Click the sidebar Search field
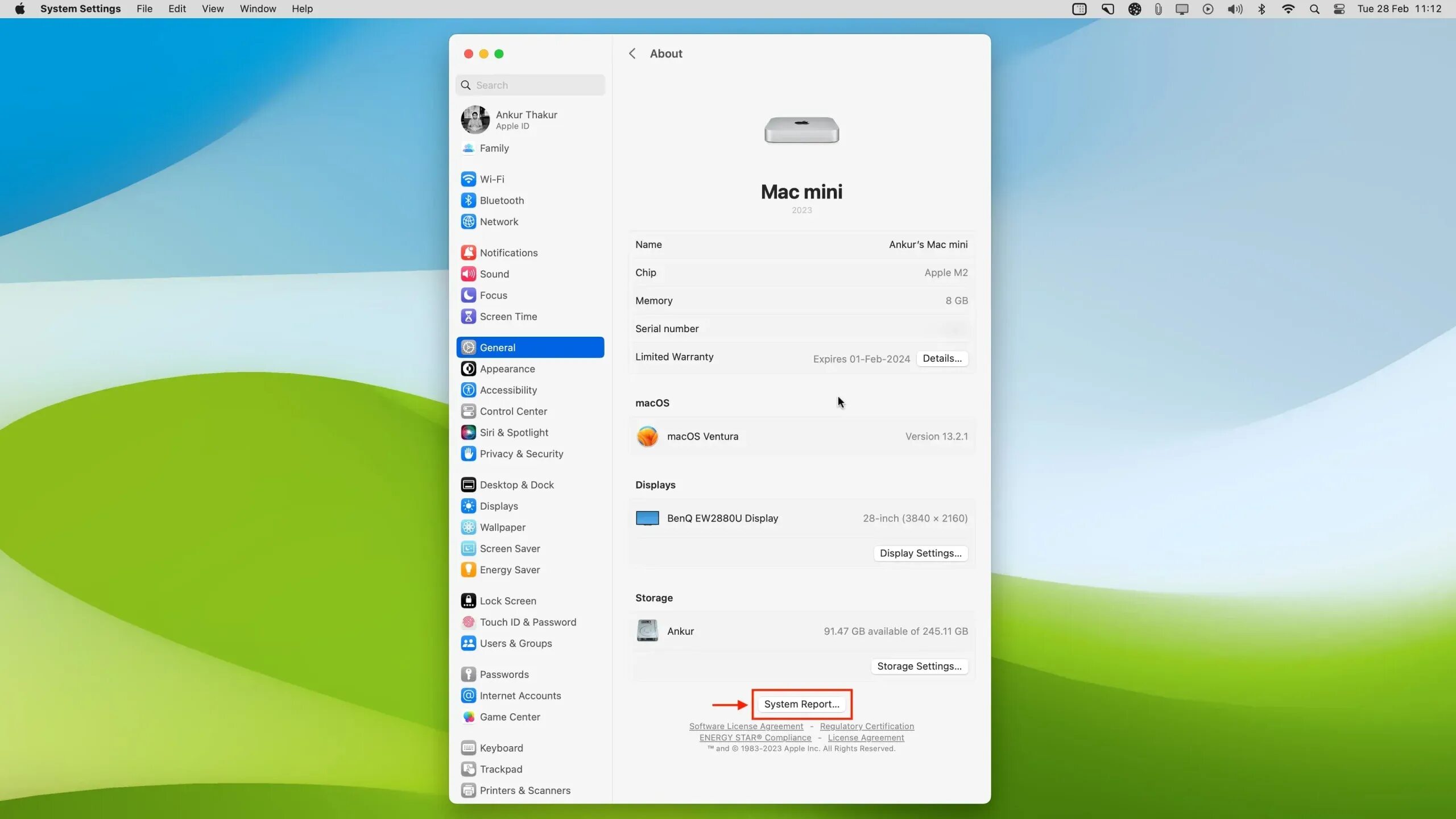 535,85
